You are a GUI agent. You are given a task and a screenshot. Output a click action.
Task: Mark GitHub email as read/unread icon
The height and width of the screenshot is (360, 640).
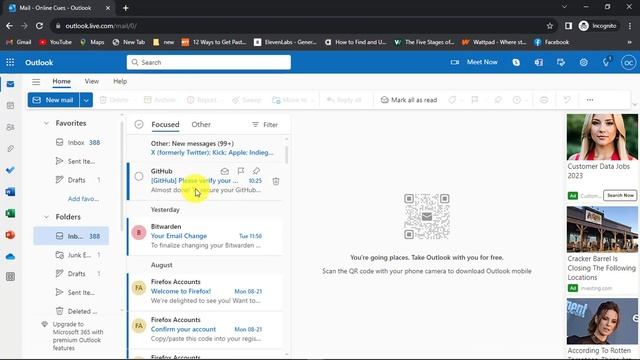pos(224,171)
